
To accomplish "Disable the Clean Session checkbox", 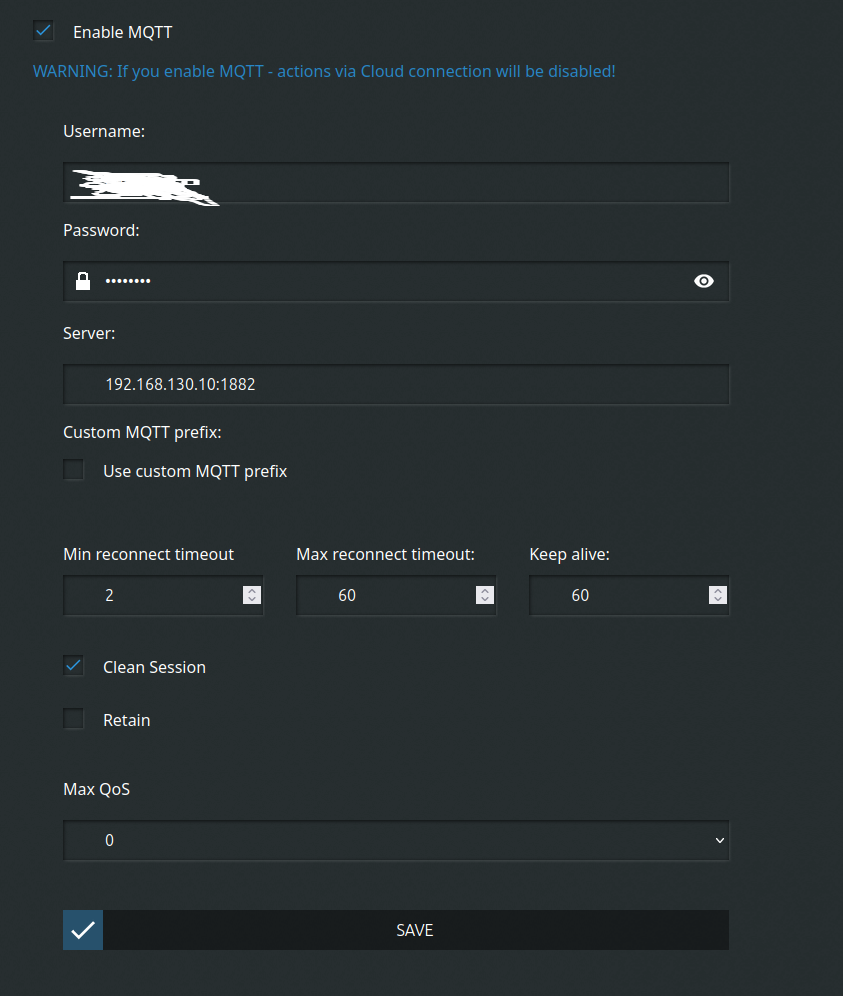I will pos(74,666).
